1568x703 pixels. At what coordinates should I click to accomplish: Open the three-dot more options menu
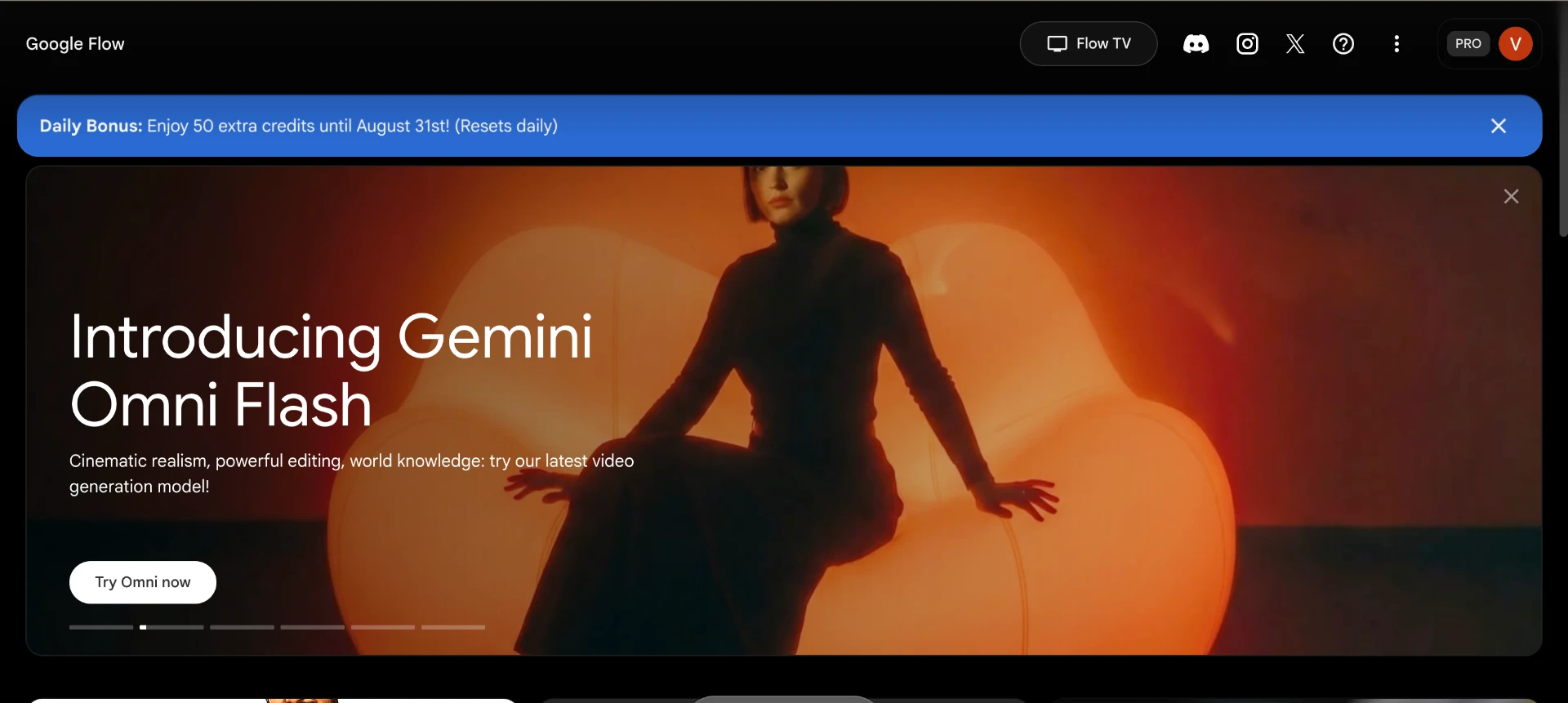(1396, 44)
